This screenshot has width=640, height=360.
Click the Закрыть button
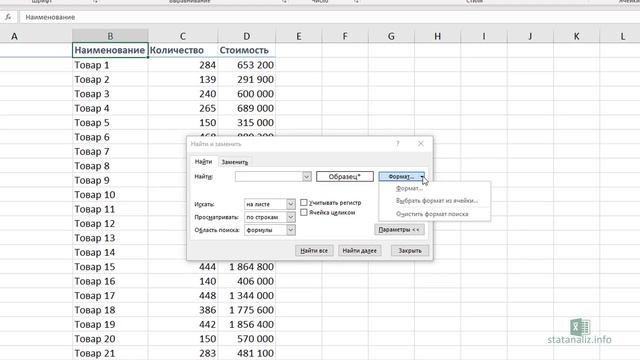[x=410, y=251]
